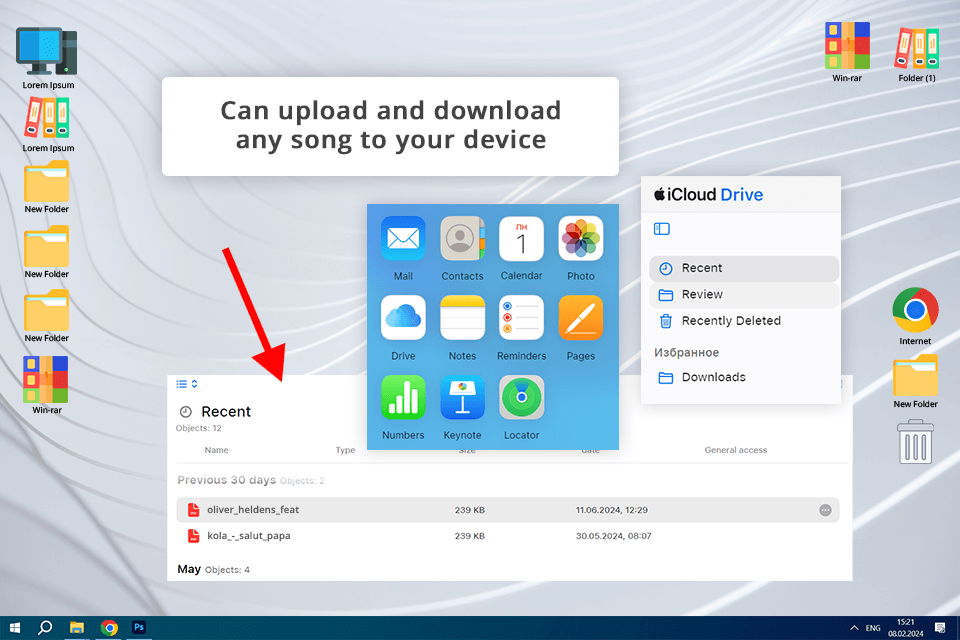
Task: Click the Previous 30 days heading
Action: [227, 480]
